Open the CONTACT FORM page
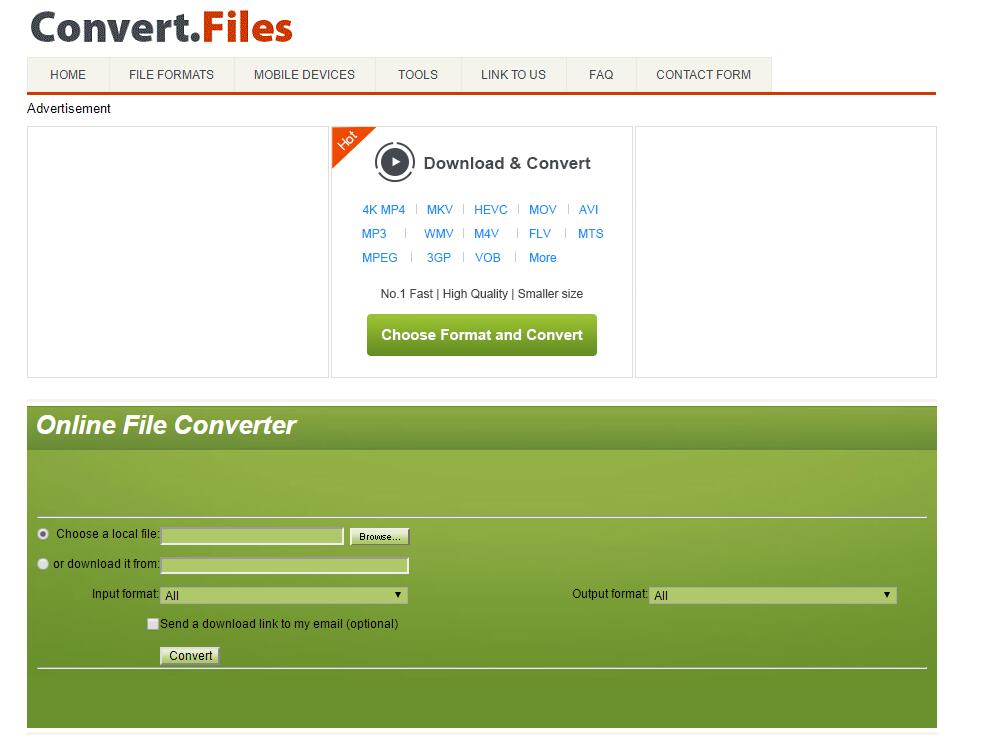Image resolution: width=992 pixels, height=746 pixels. pos(704,75)
